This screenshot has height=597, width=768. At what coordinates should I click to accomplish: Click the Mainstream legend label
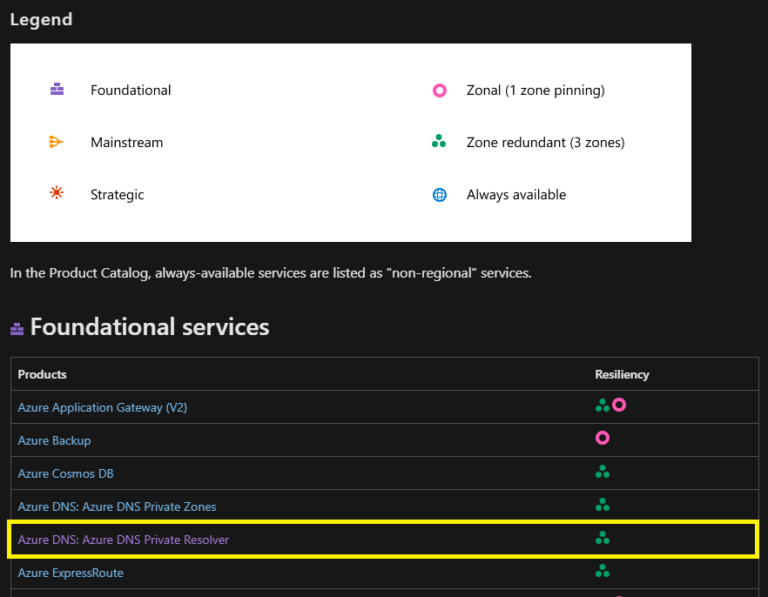point(127,143)
